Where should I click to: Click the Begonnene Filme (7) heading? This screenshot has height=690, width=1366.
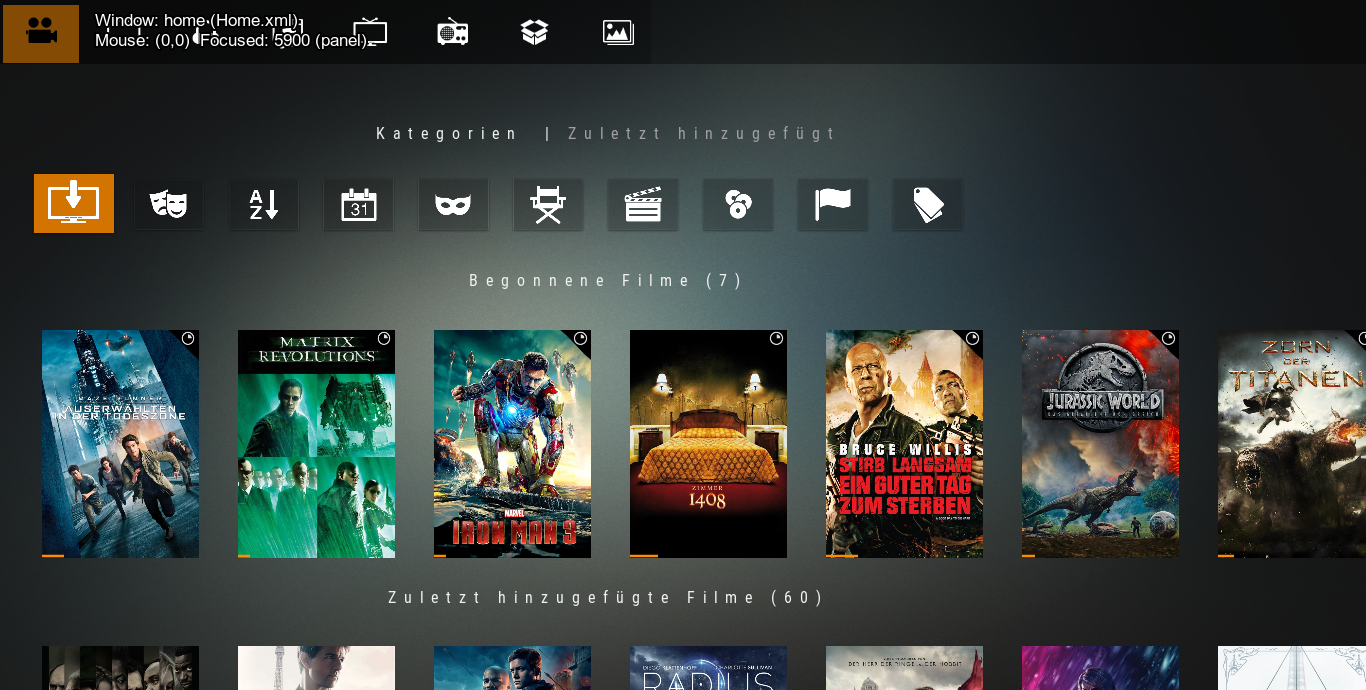pos(606,281)
